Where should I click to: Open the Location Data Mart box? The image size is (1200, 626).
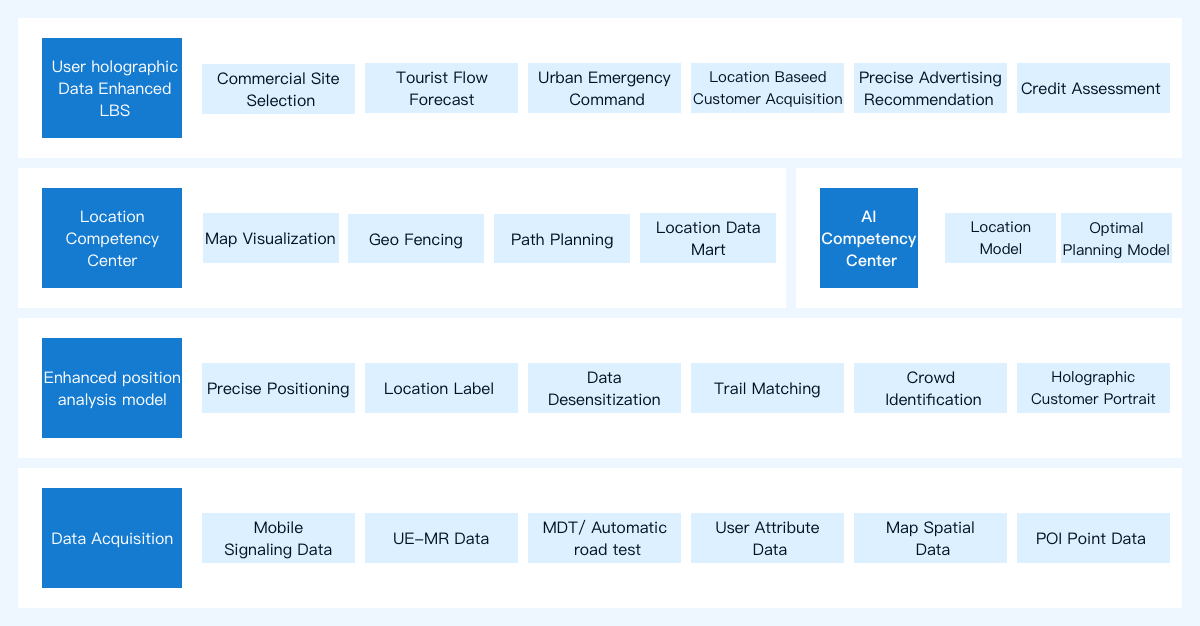[708, 238]
